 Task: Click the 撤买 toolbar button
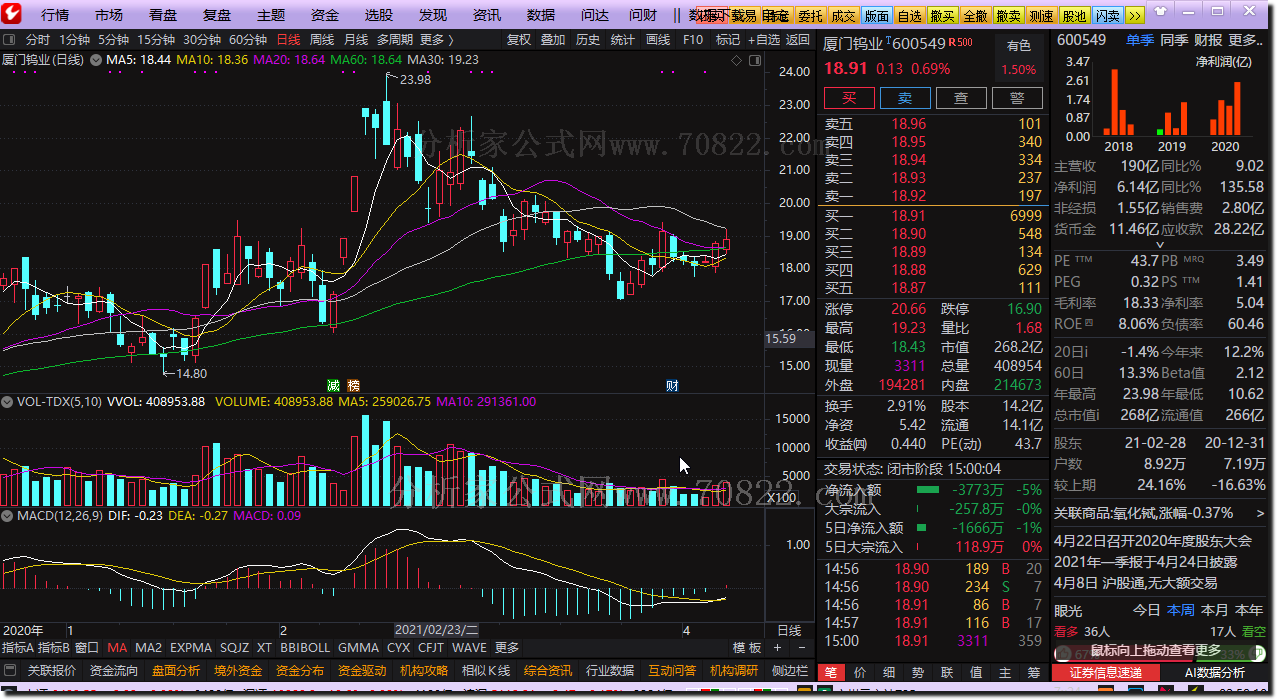tap(942, 16)
